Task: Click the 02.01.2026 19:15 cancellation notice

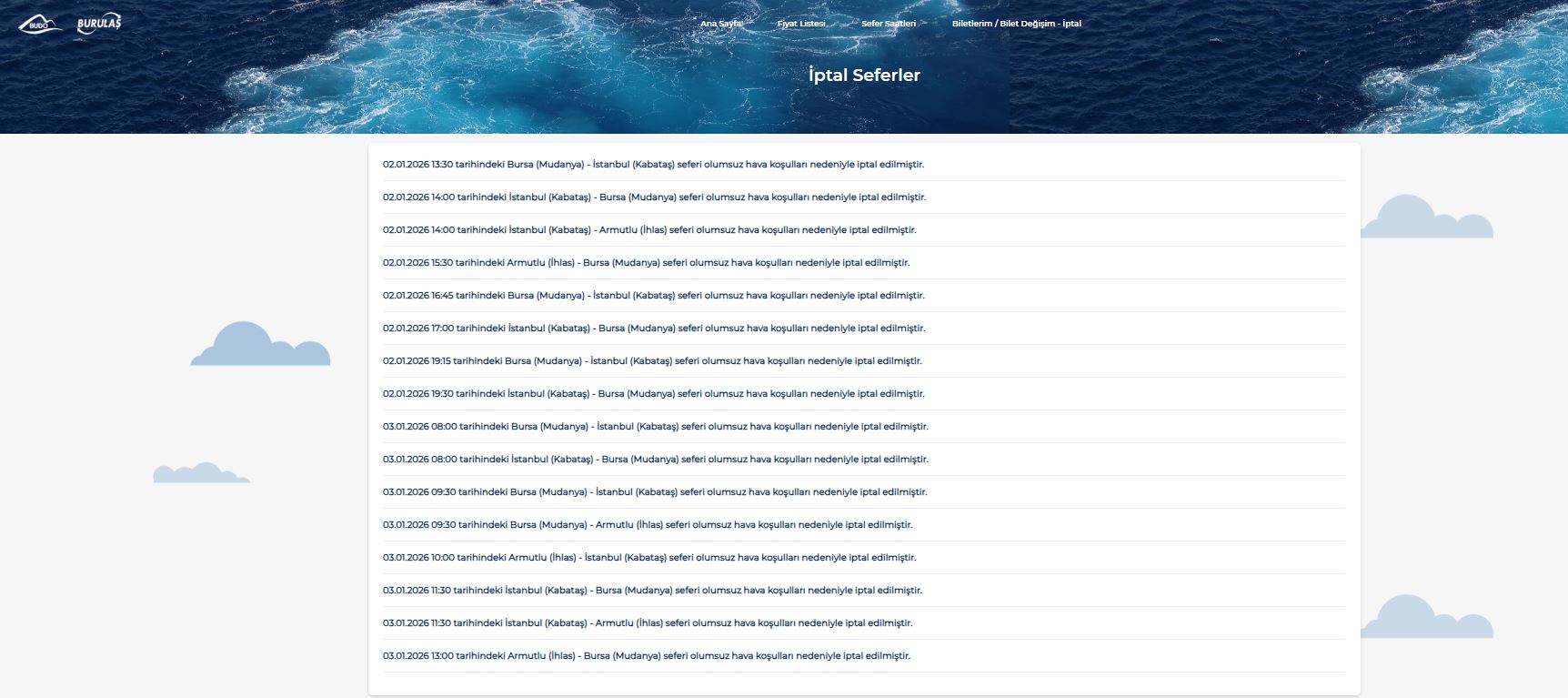Action: coord(652,361)
